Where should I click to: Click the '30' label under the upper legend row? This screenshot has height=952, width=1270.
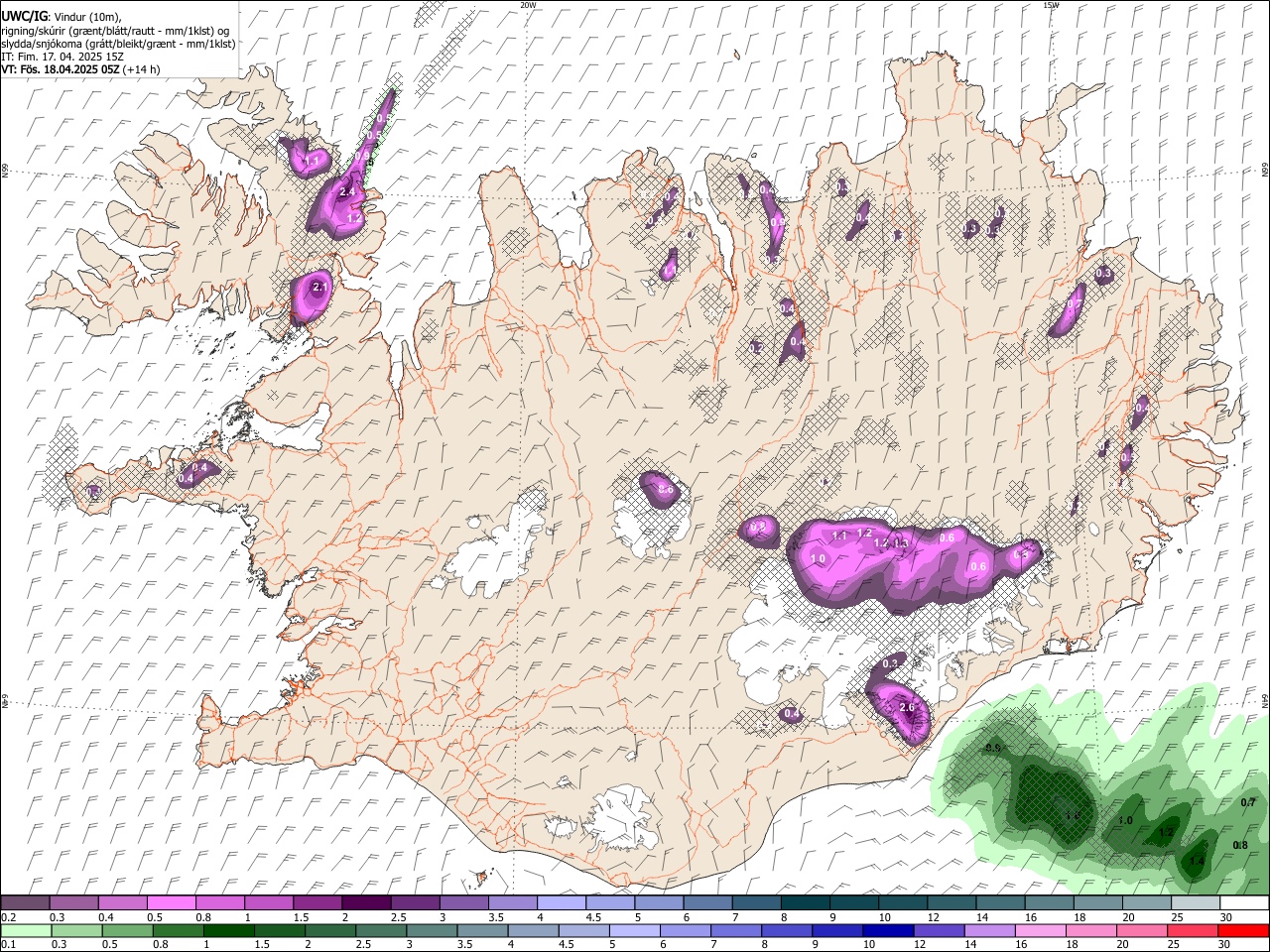coord(1226,917)
